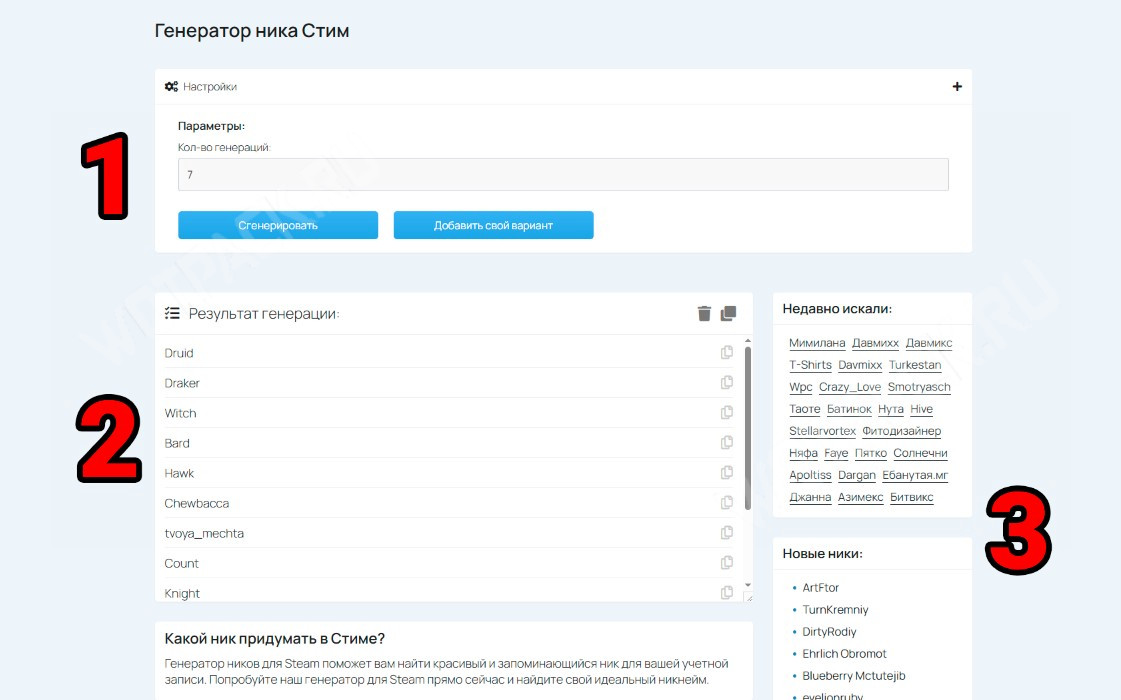Open the T-Shirts recent search link
The width and height of the screenshot is (1121, 700).
(x=811, y=365)
